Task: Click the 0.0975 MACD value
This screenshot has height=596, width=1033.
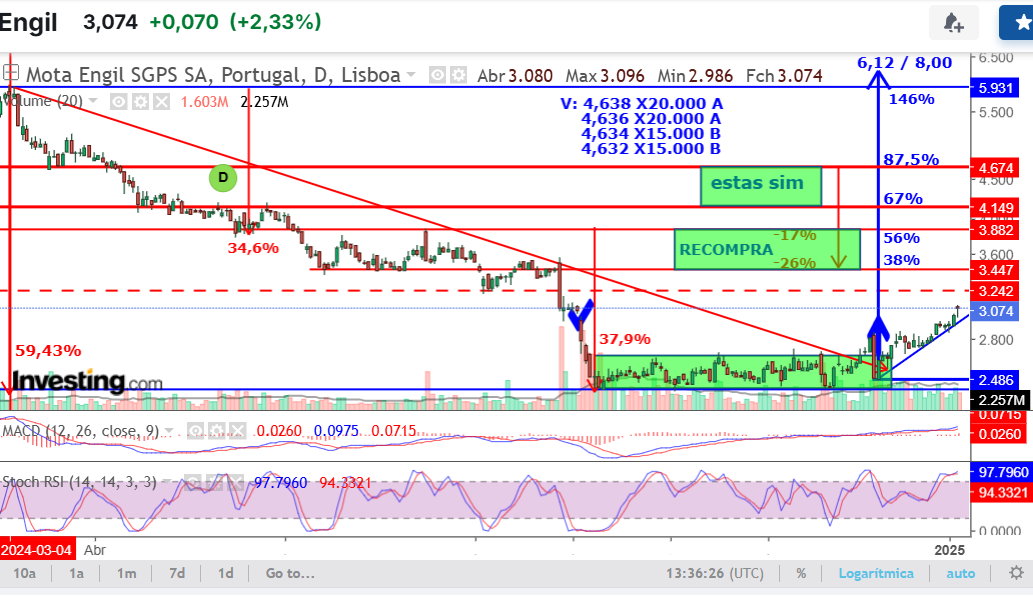Action: pyautogui.click(x=336, y=431)
